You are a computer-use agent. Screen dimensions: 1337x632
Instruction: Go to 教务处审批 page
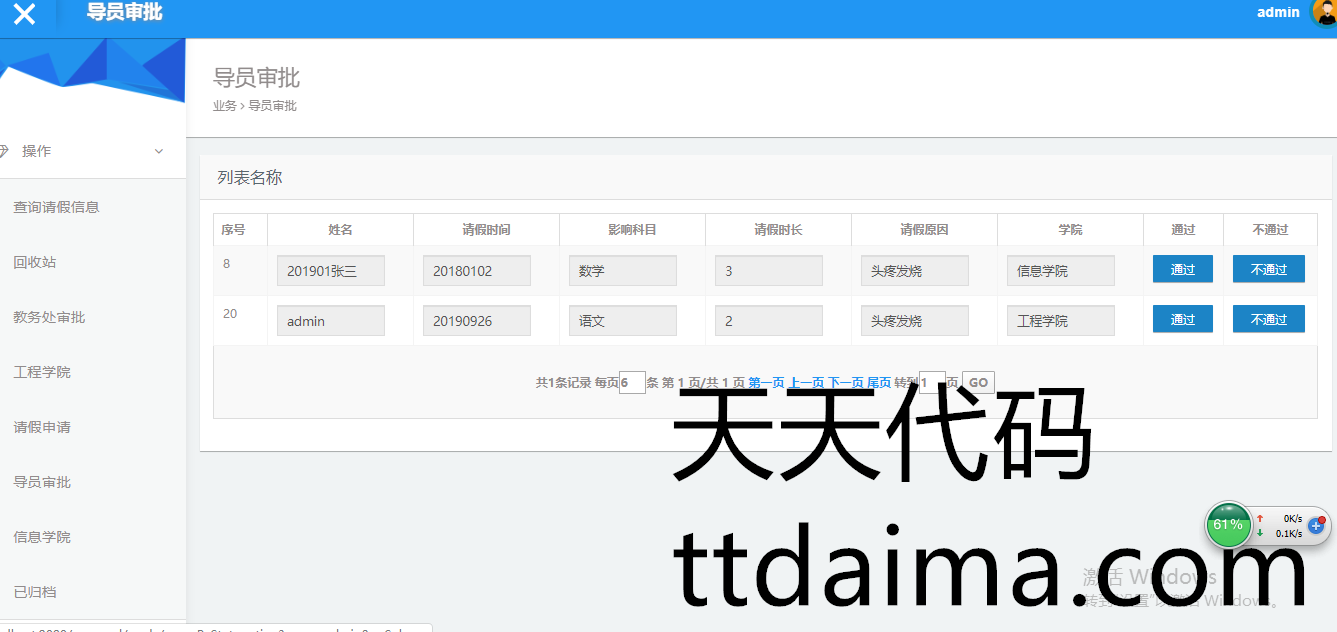point(49,317)
